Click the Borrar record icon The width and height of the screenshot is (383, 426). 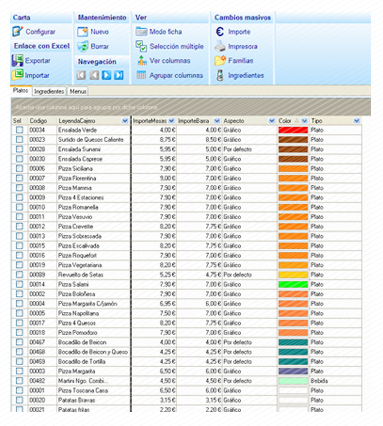point(82,46)
